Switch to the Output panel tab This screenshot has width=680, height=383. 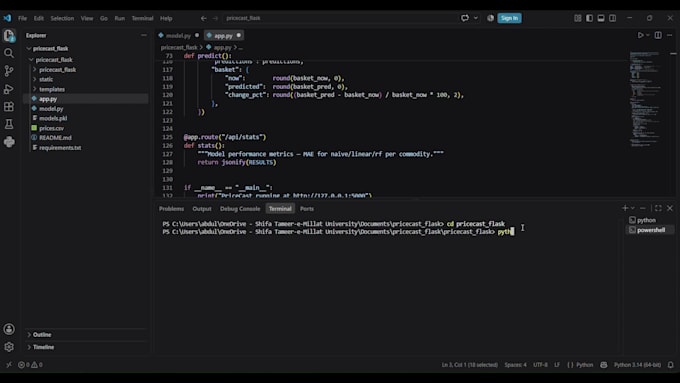202,209
